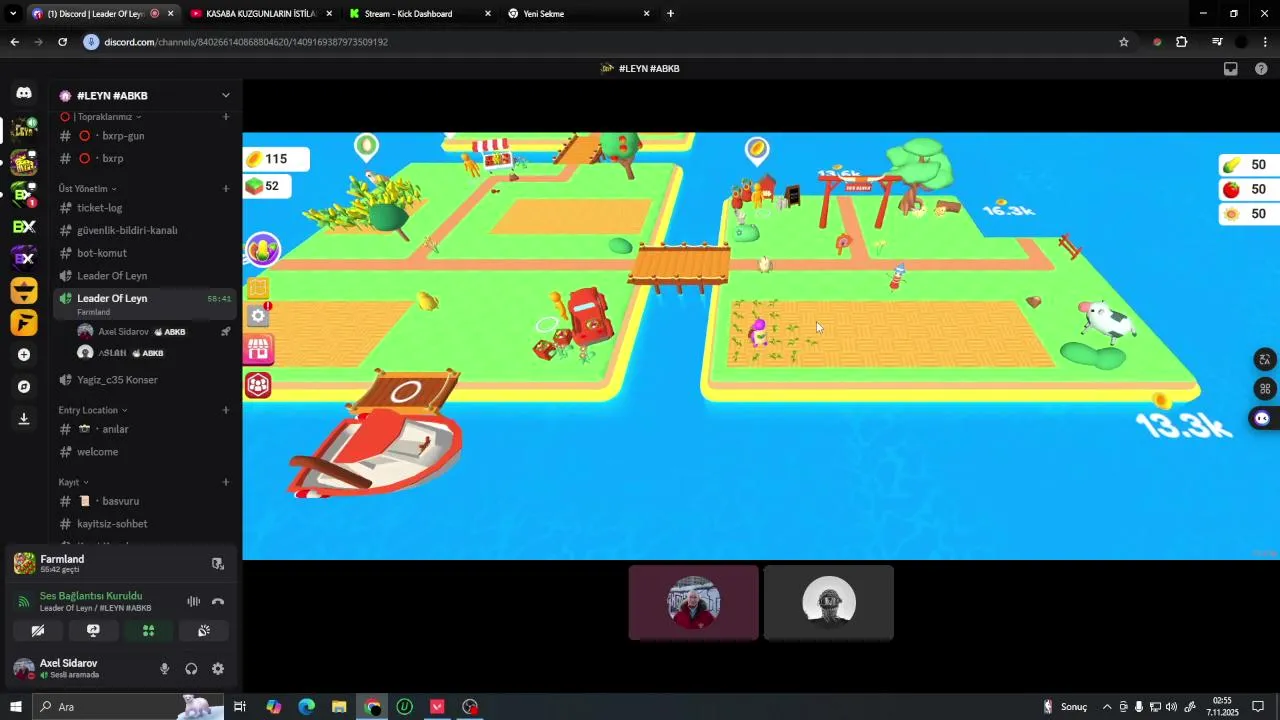Image resolution: width=1280 pixels, height=720 pixels.
Task: Select the red-bordered participant video tile
Action: point(694,602)
